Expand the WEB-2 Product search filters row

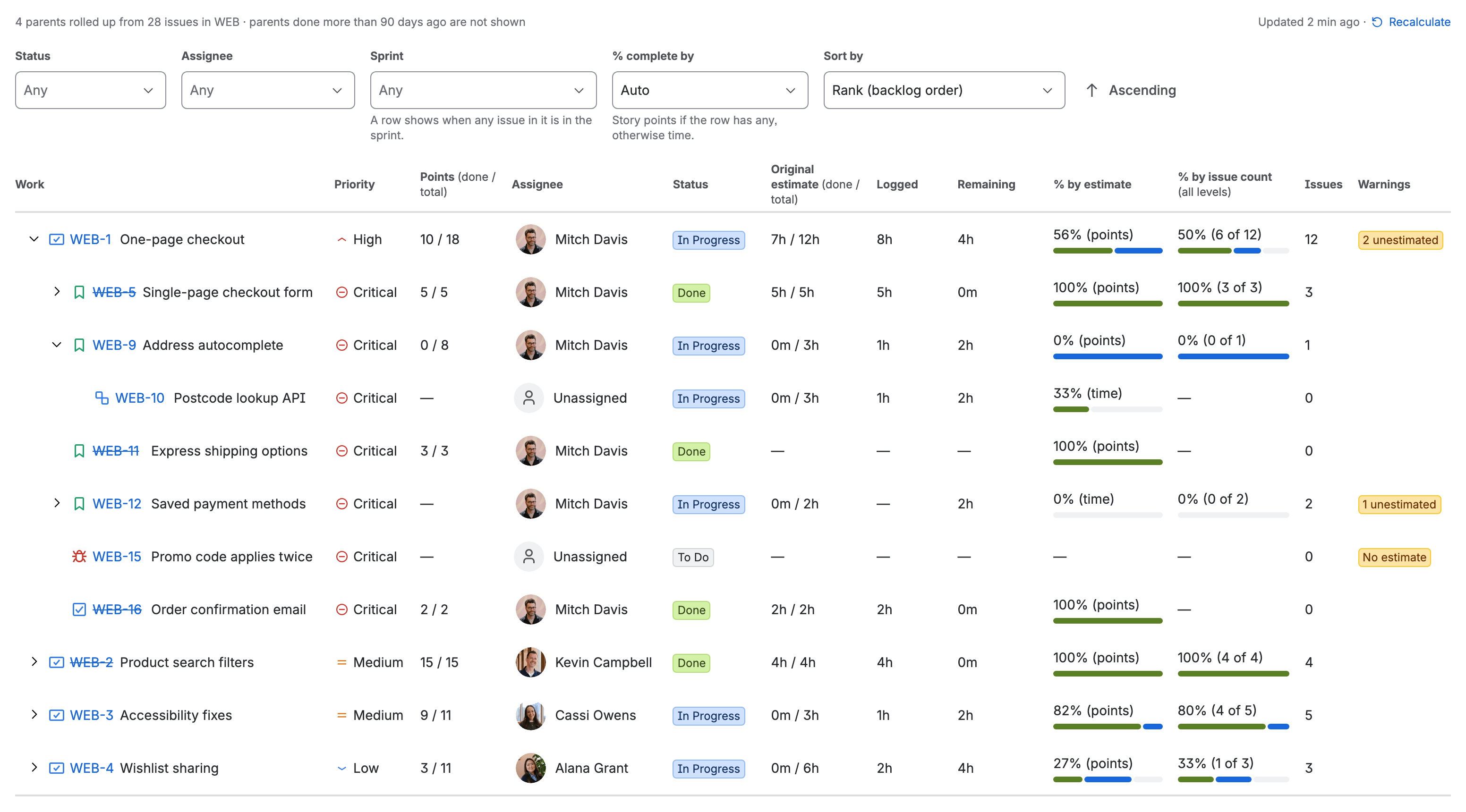(34, 663)
